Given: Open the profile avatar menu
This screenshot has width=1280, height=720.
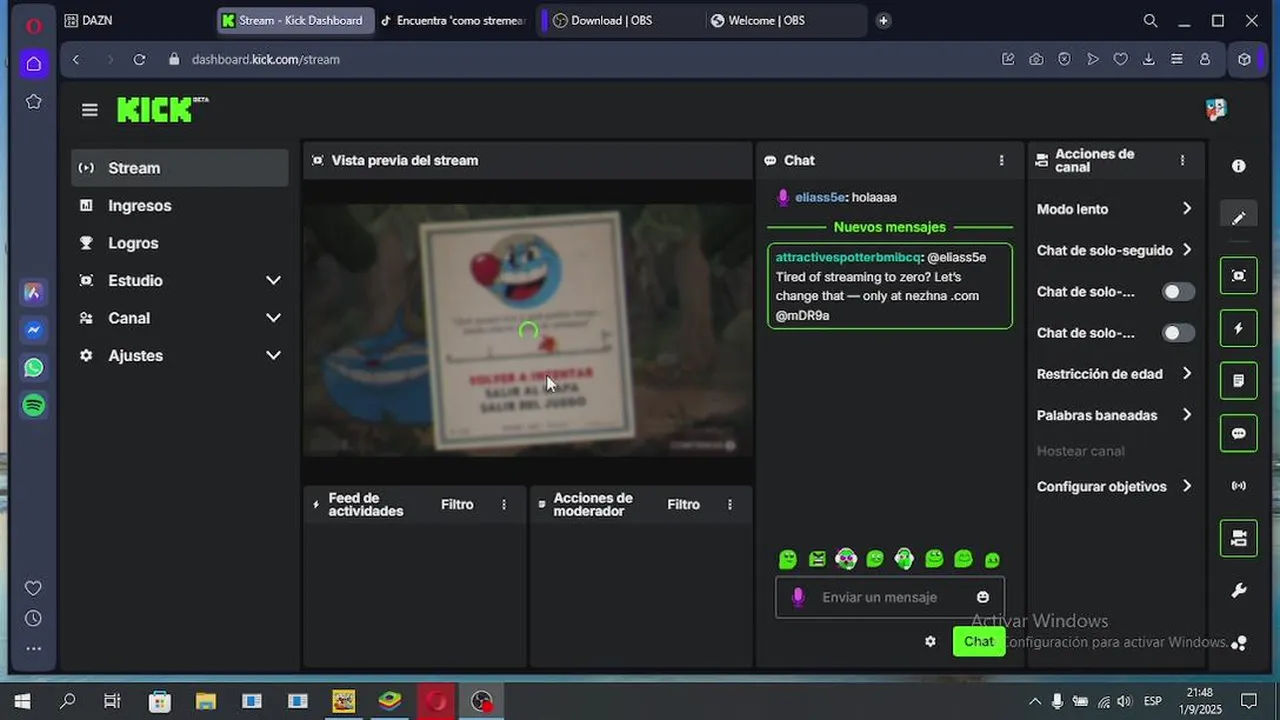Looking at the screenshot, I should pyautogui.click(x=1216, y=109).
